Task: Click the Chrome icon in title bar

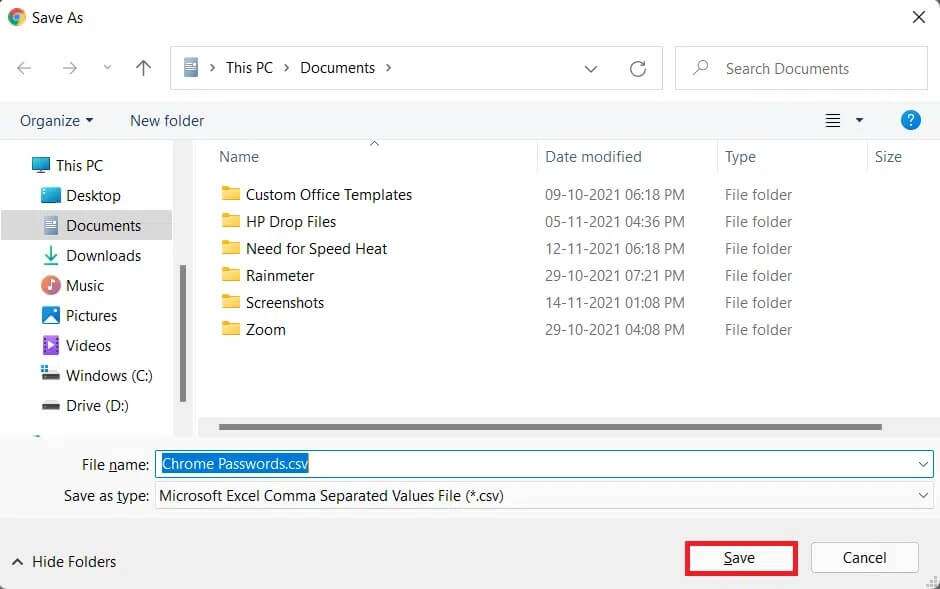Action: (x=17, y=17)
